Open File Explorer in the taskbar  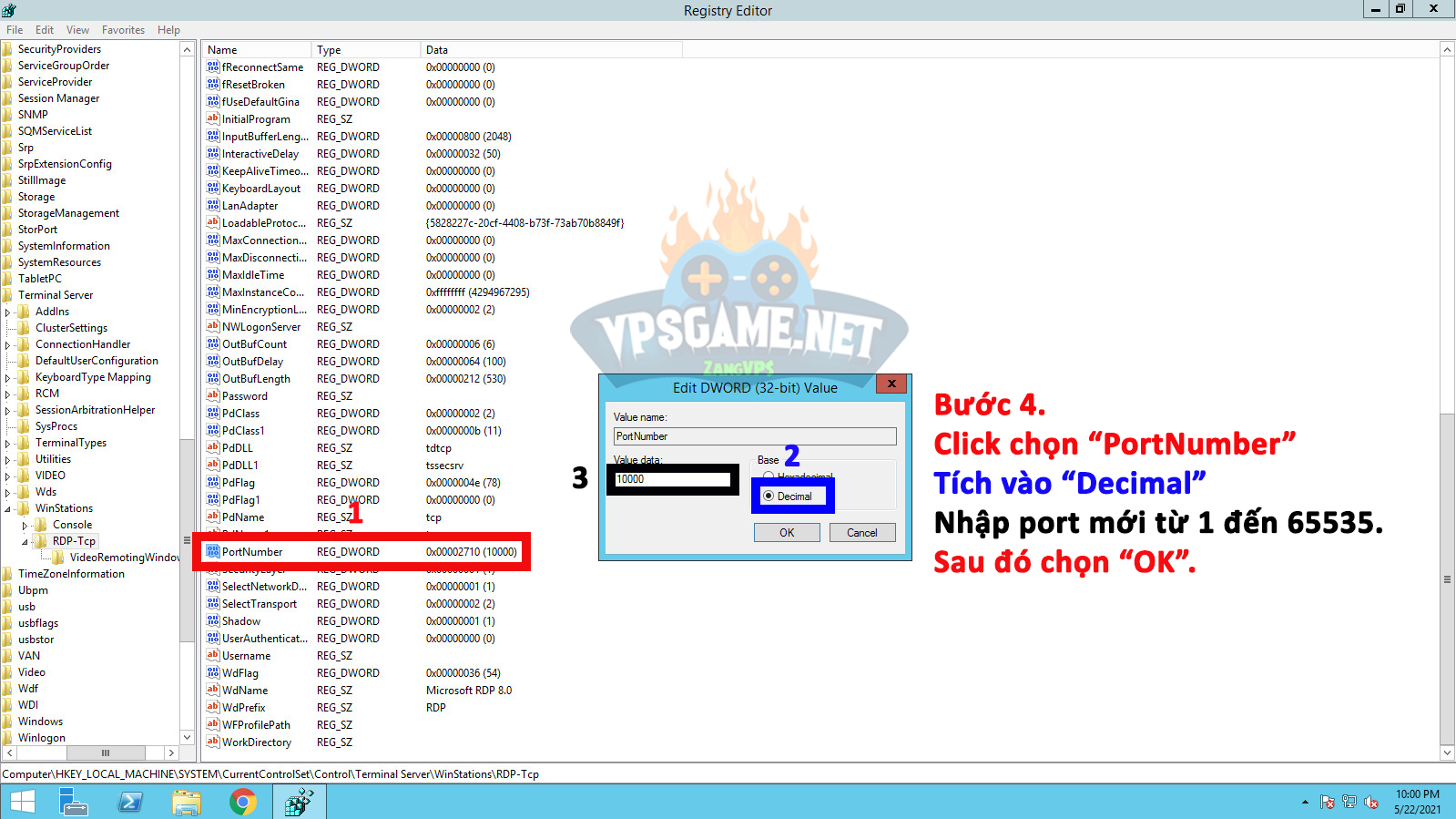[187, 802]
